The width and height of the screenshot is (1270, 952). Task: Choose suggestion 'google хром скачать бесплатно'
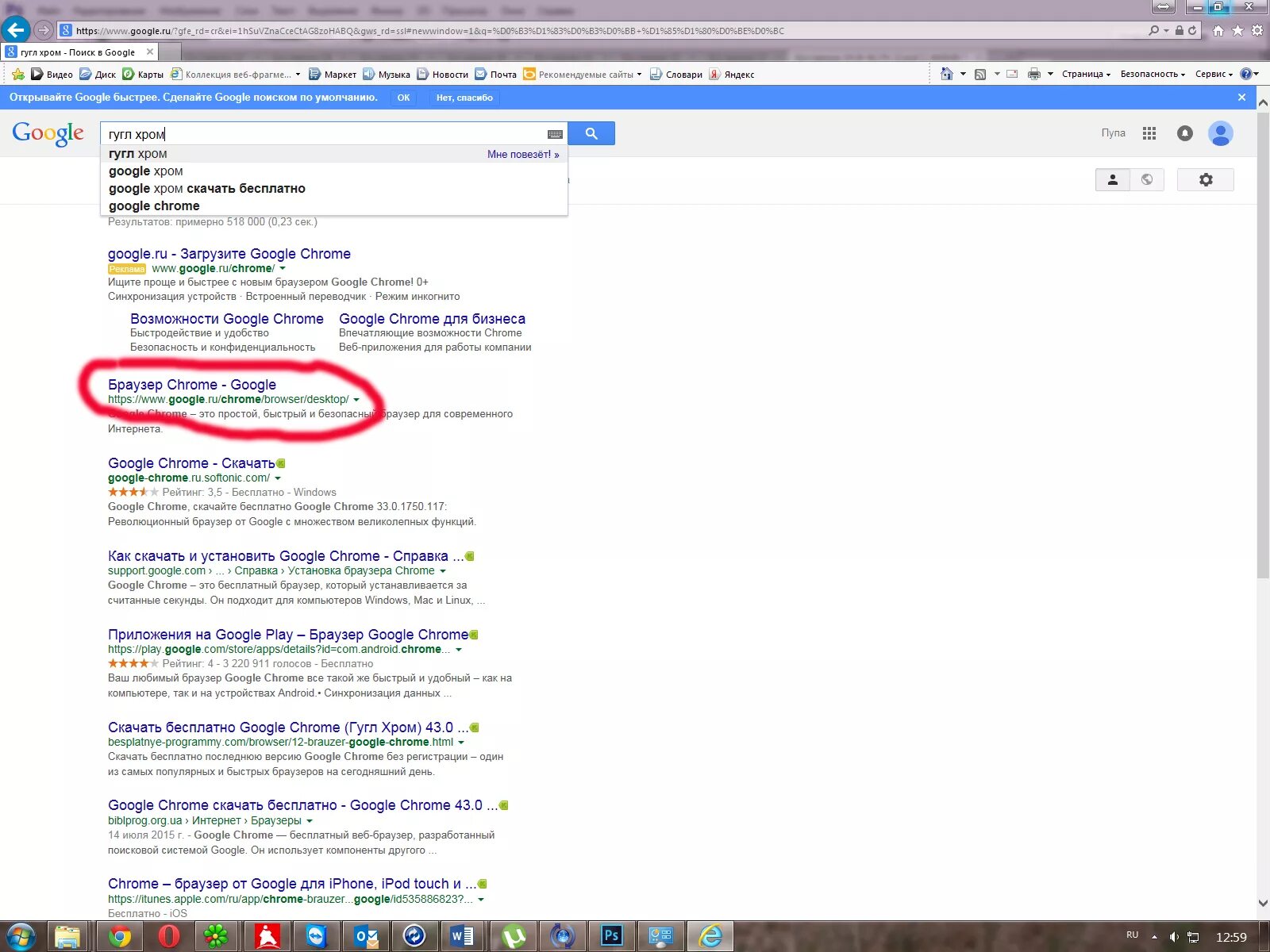pos(207,189)
